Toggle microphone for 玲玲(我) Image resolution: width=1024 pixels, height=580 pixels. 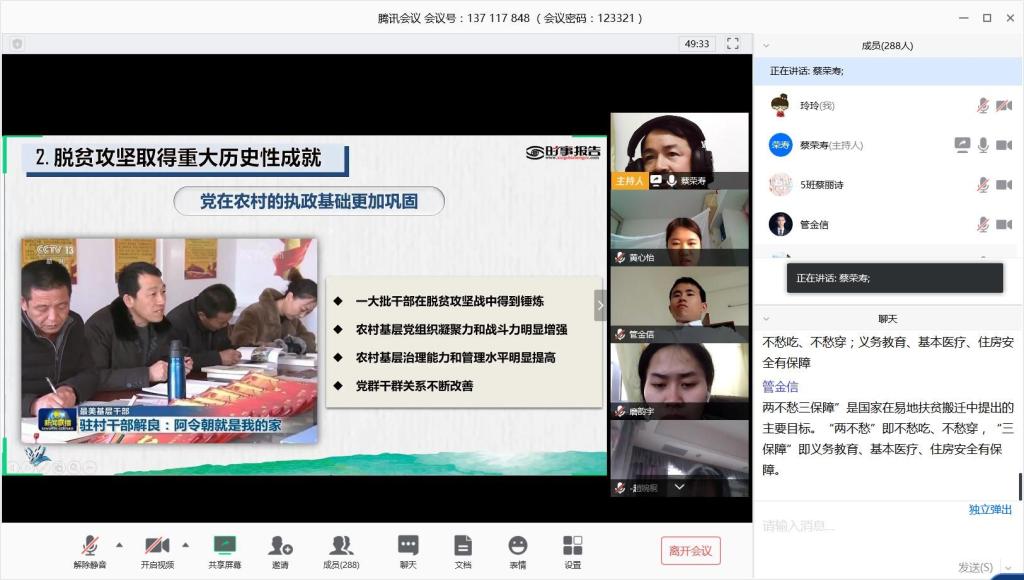(983, 105)
